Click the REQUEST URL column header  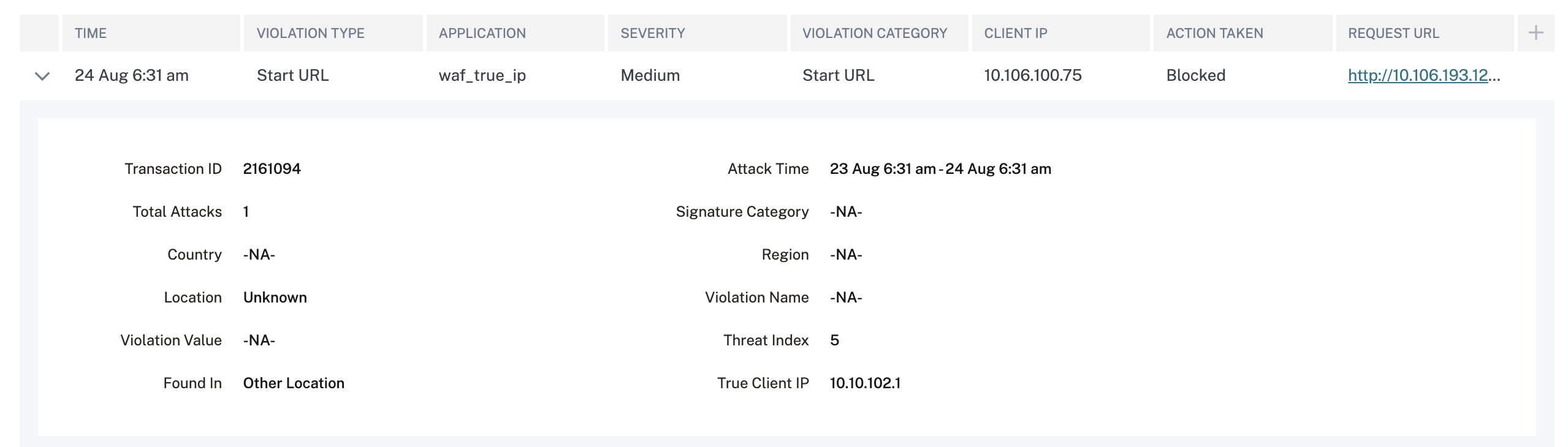1425,33
